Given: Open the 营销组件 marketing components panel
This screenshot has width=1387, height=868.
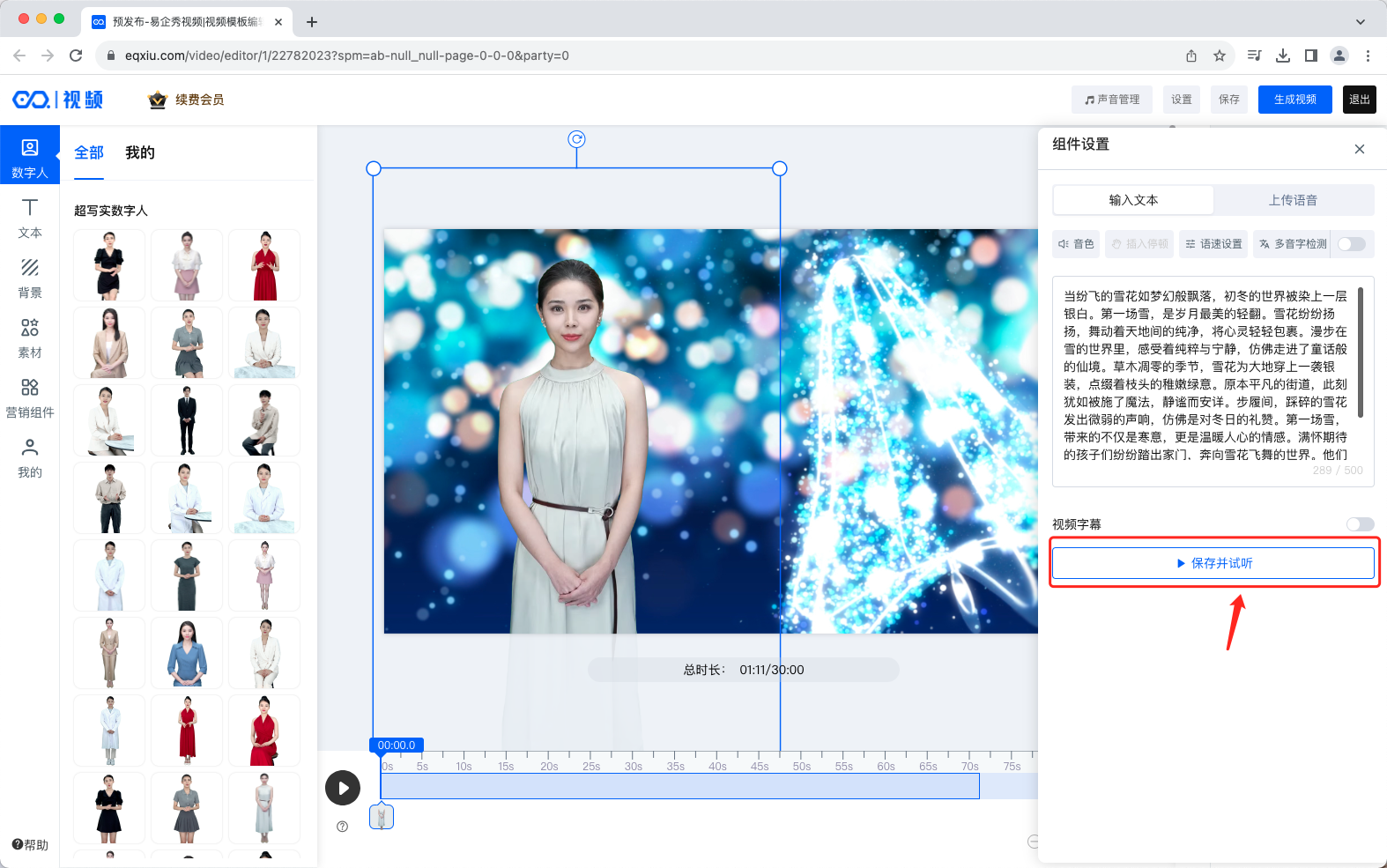Looking at the screenshot, I should (x=30, y=397).
